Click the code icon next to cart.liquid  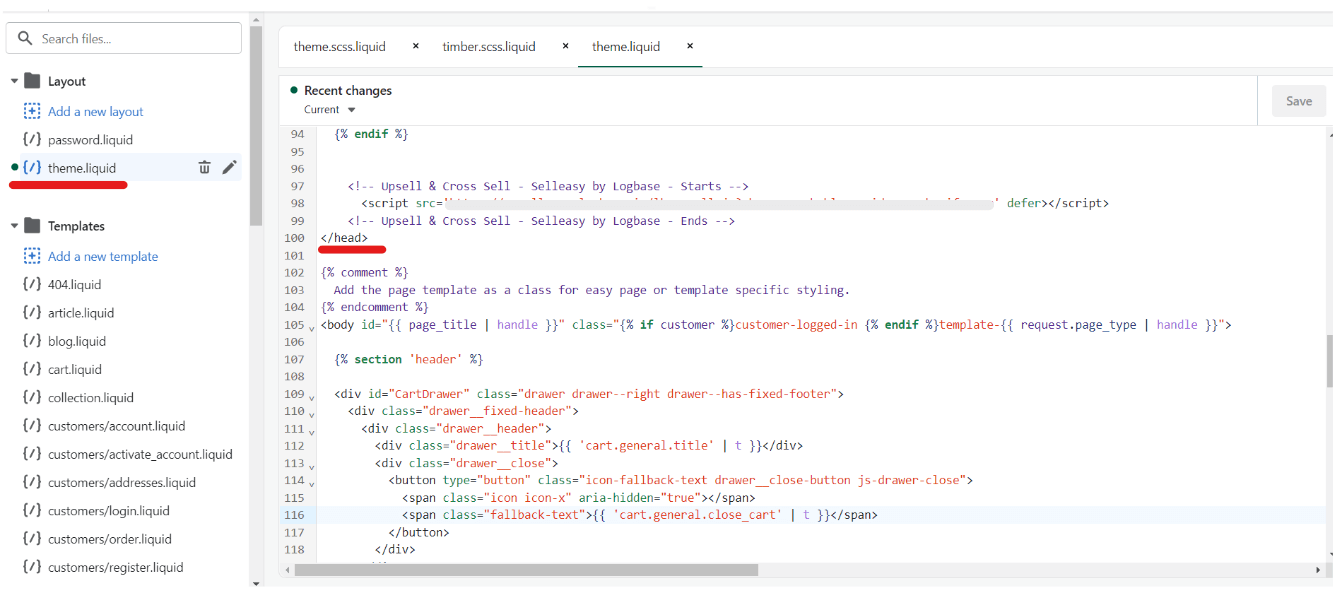point(32,370)
